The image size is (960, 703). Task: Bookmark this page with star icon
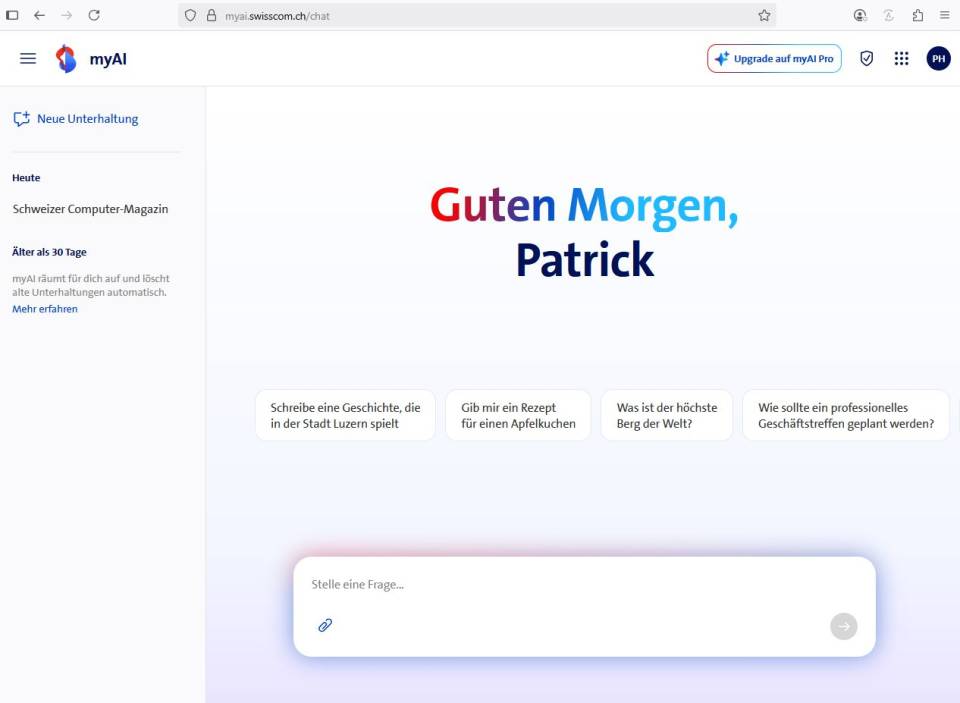click(x=764, y=15)
